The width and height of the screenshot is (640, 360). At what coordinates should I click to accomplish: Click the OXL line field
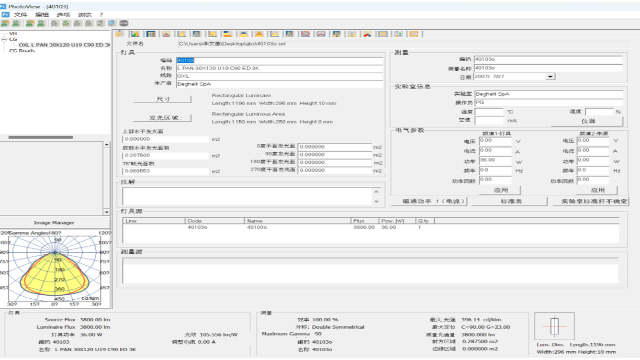coord(280,76)
